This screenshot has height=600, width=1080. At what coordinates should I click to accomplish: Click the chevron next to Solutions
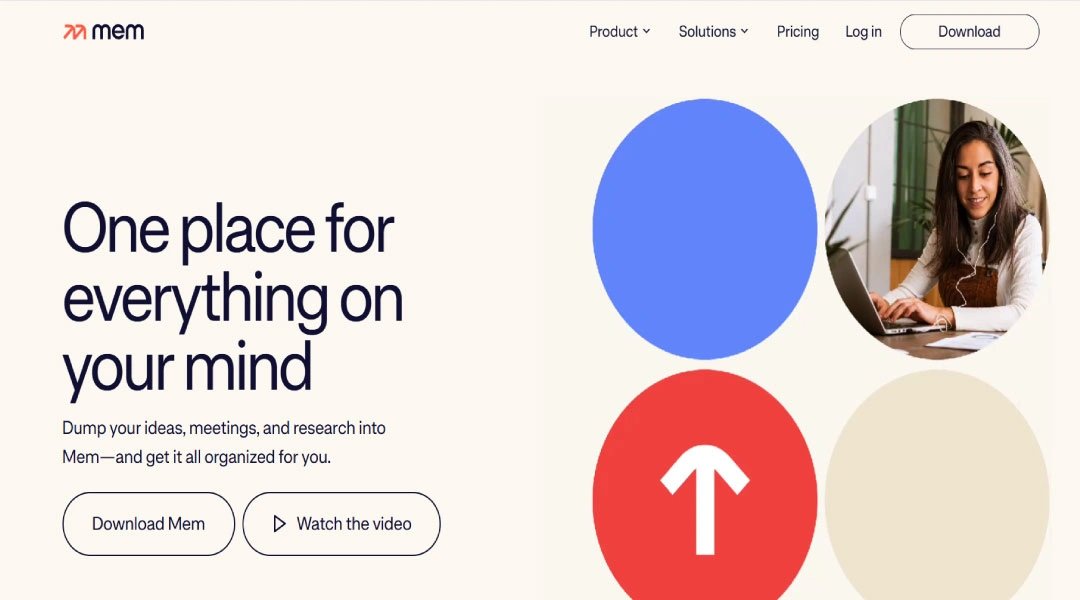(744, 32)
